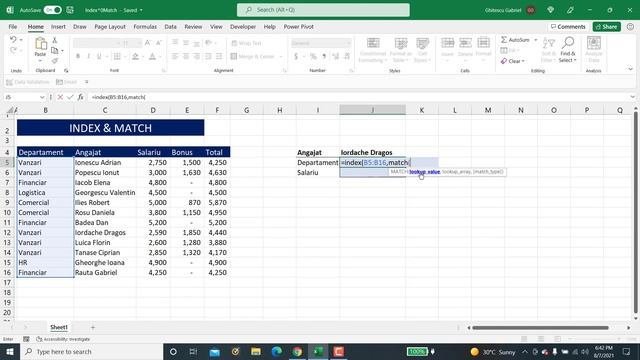This screenshot has height=360, width=640.
Task: Switch to the Formulas tab
Action: coord(145,27)
